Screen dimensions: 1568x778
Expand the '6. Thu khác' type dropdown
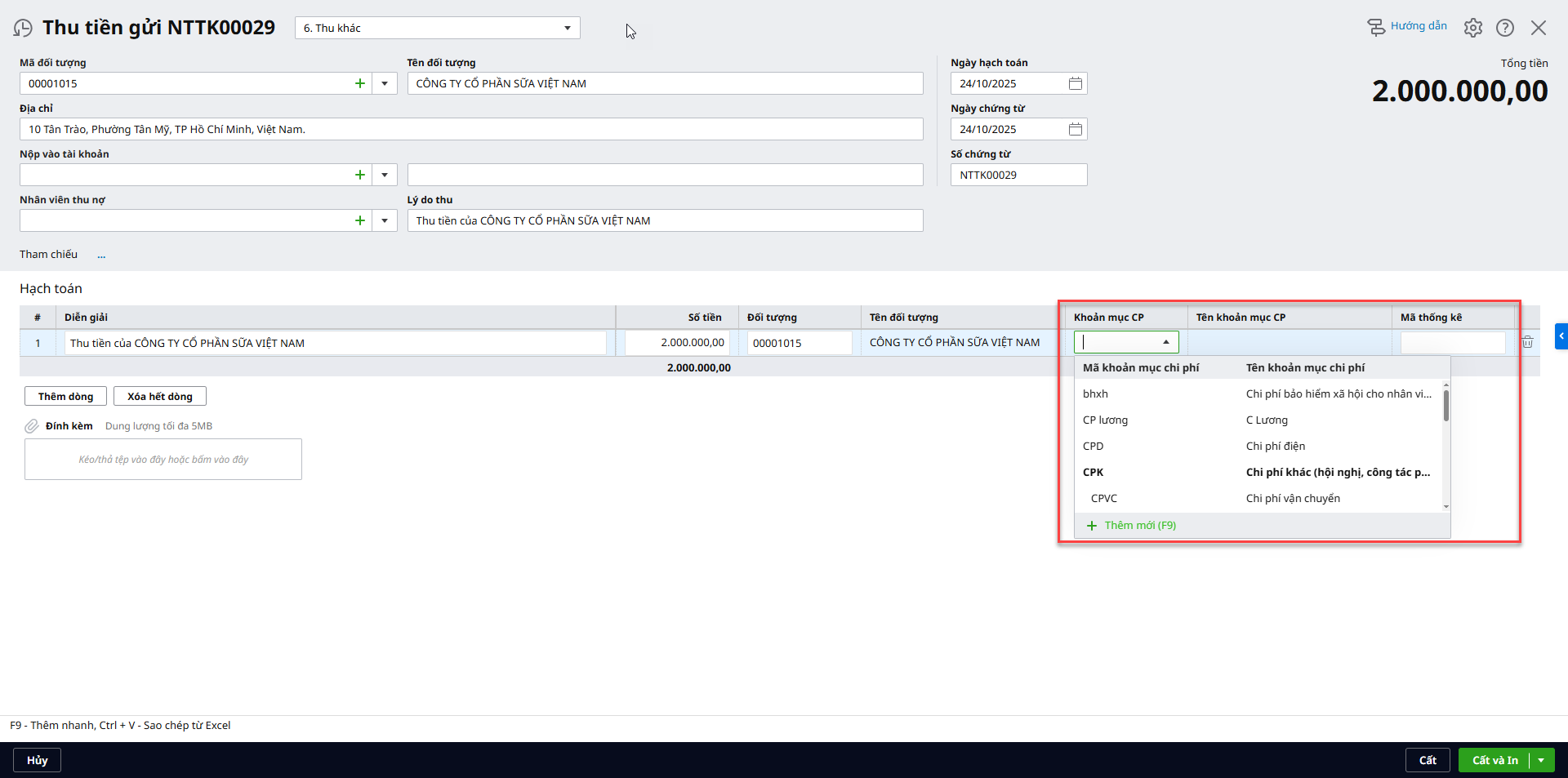tap(567, 29)
